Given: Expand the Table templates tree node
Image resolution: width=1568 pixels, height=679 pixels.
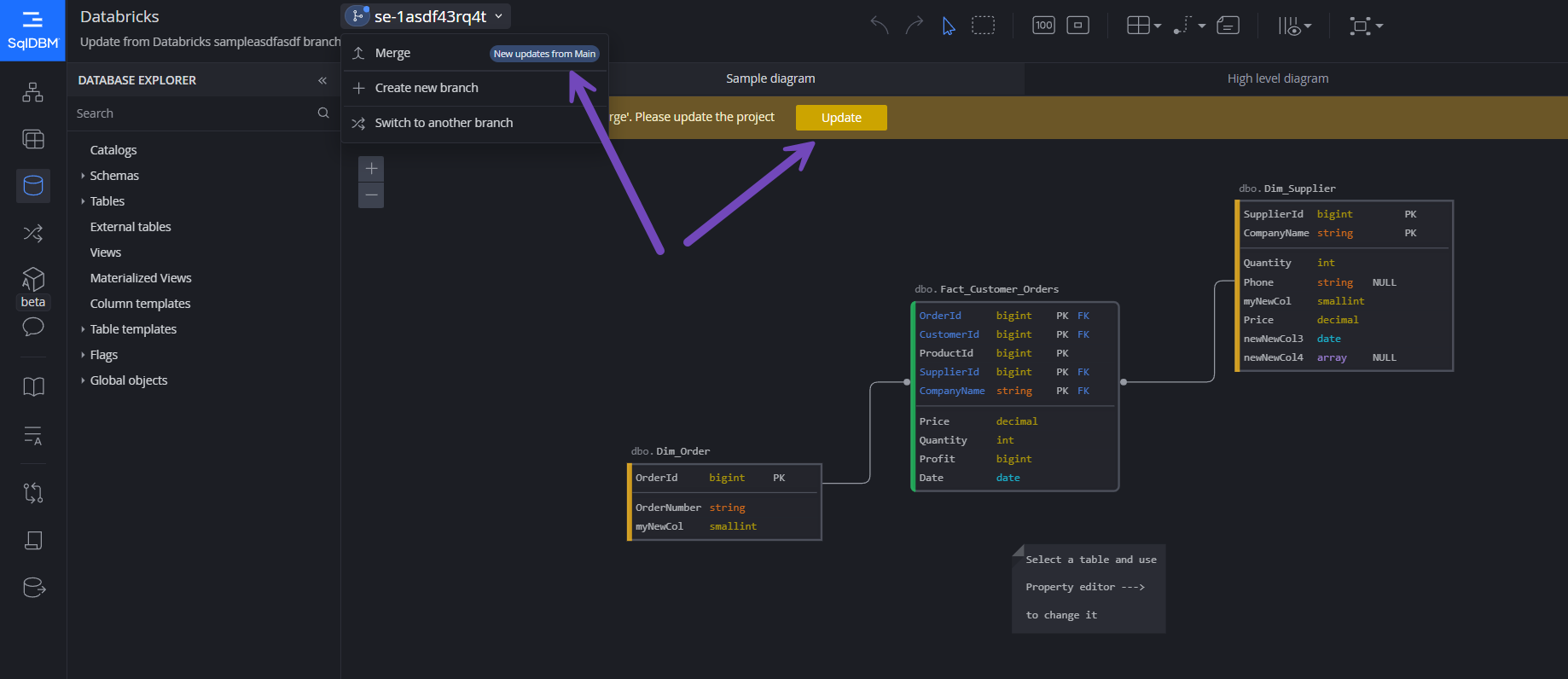Looking at the screenshot, I should [83, 329].
